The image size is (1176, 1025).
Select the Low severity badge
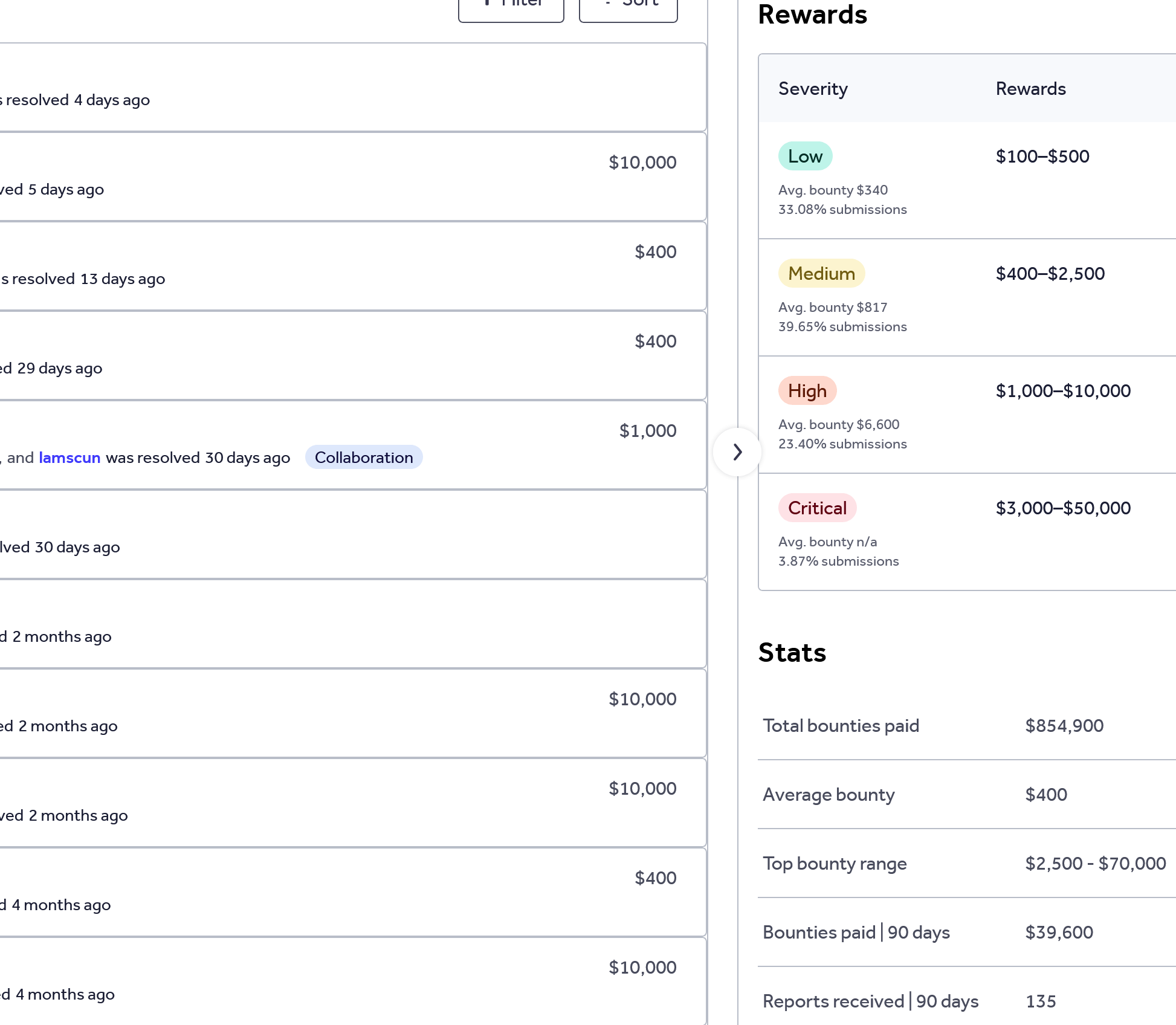click(805, 157)
